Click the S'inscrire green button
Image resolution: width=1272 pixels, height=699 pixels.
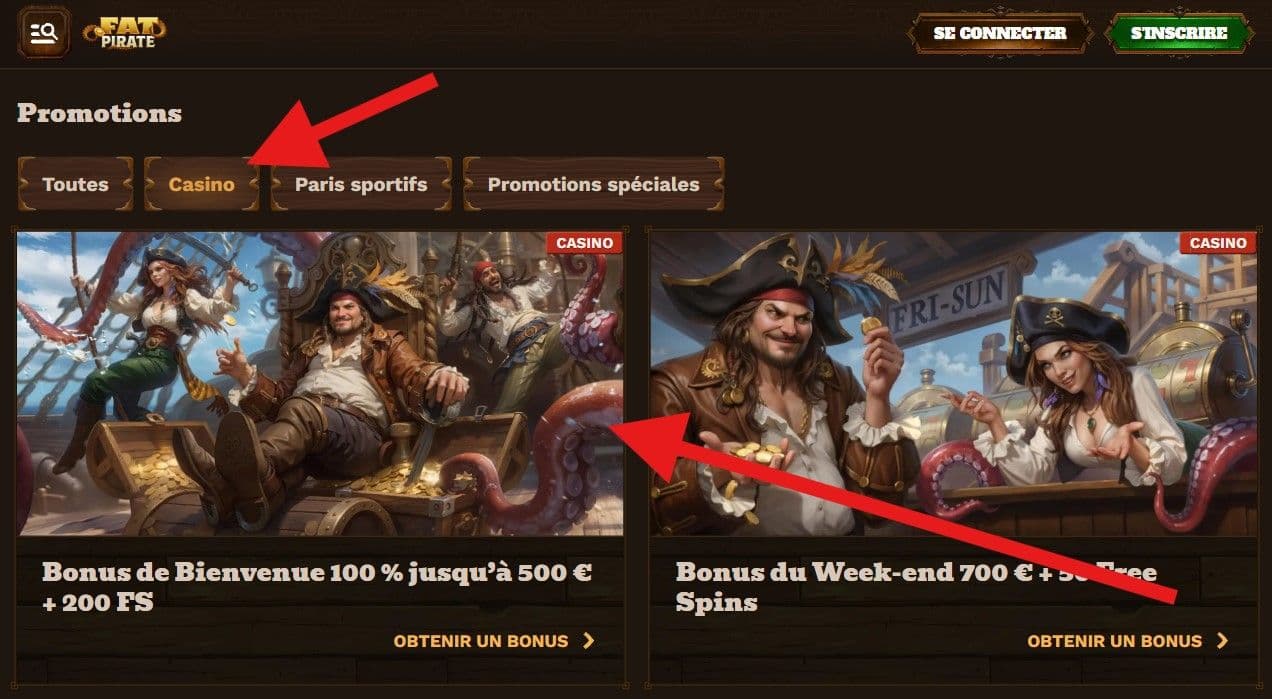tap(1178, 33)
